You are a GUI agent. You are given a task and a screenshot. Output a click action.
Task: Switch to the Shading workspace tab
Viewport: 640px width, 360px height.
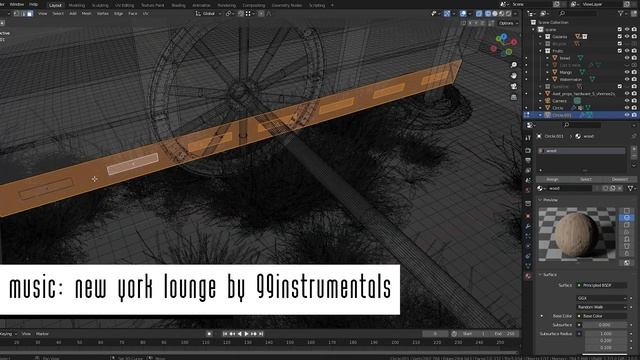178,5
